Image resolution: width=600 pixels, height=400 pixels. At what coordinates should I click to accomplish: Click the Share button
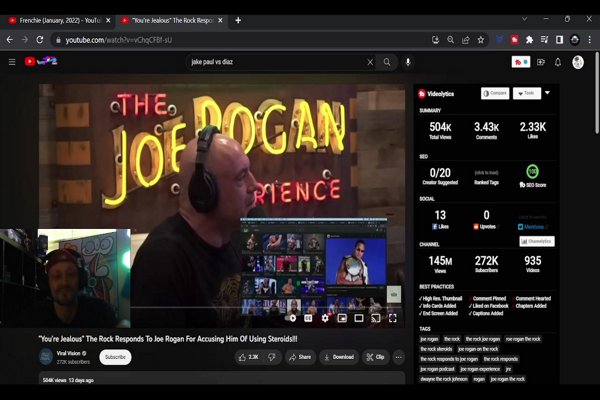click(300, 357)
